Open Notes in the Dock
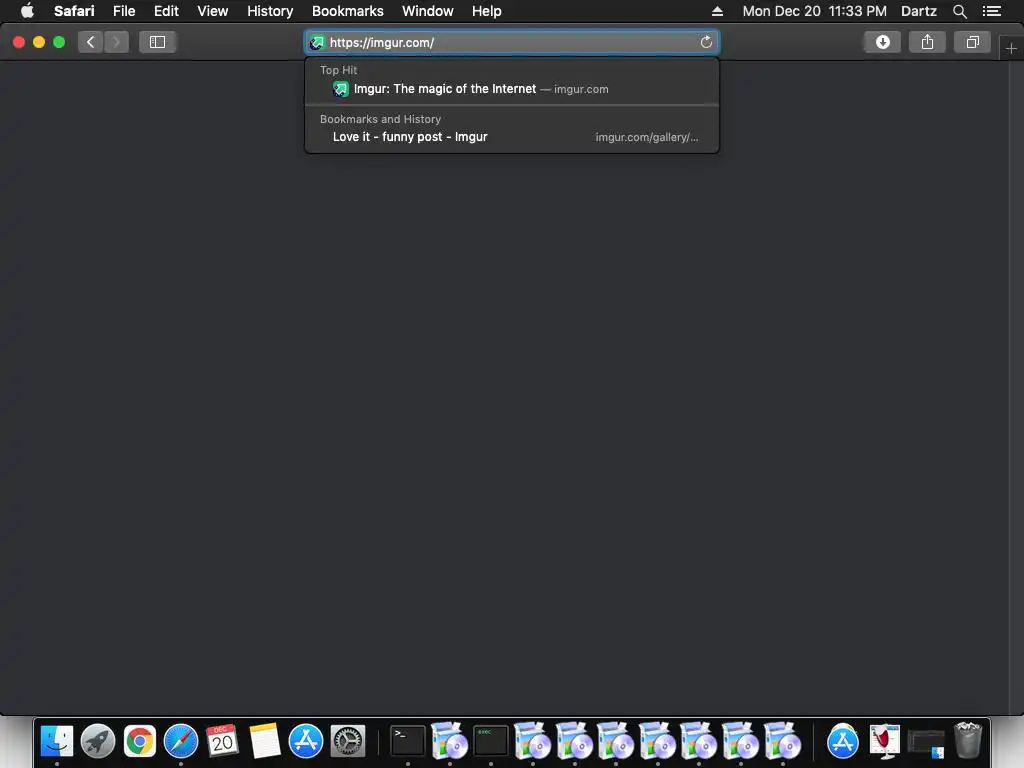This screenshot has width=1024, height=768. click(x=264, y=741)
